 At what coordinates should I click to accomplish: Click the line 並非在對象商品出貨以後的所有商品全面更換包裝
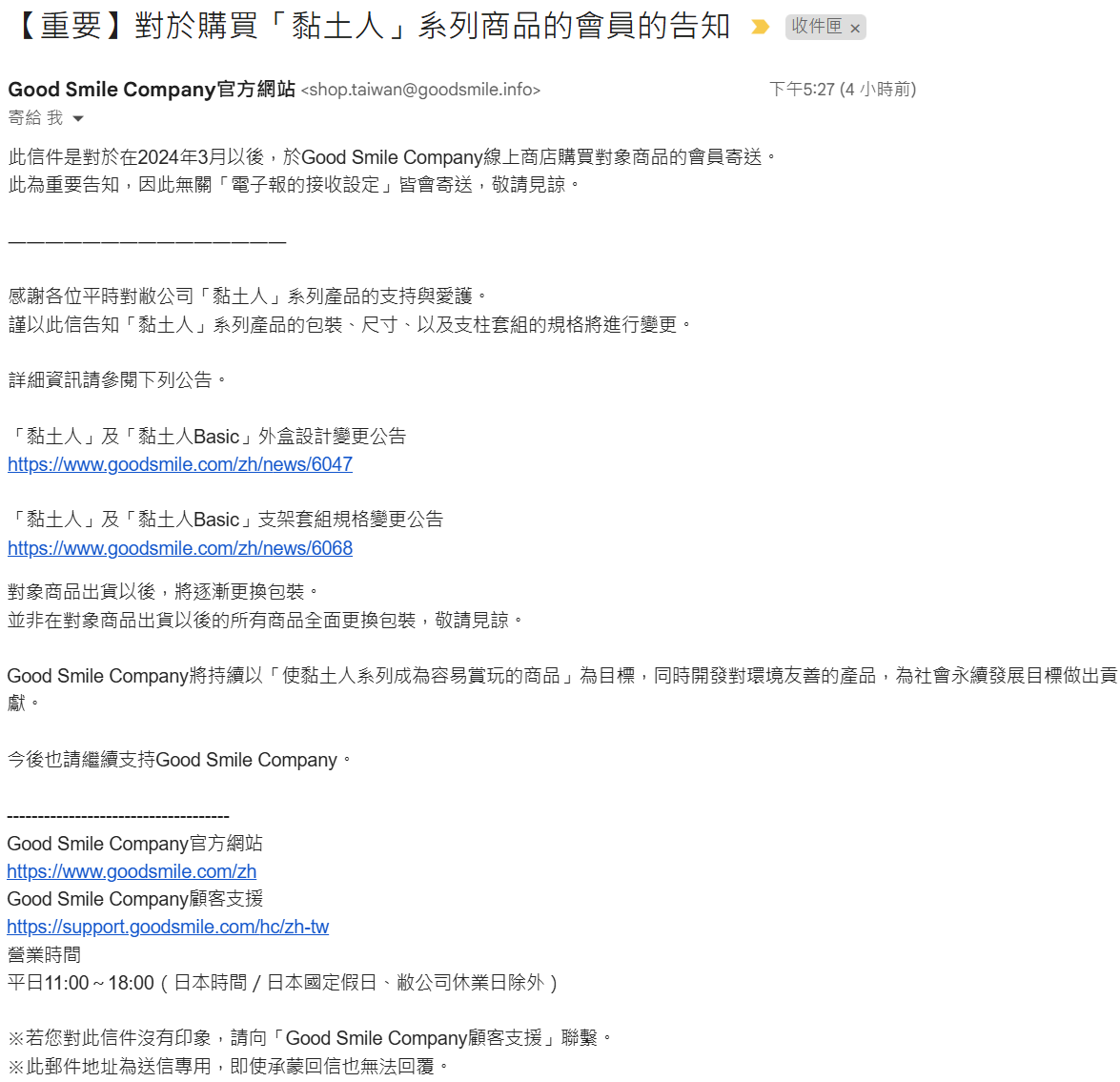click(265, 620)
